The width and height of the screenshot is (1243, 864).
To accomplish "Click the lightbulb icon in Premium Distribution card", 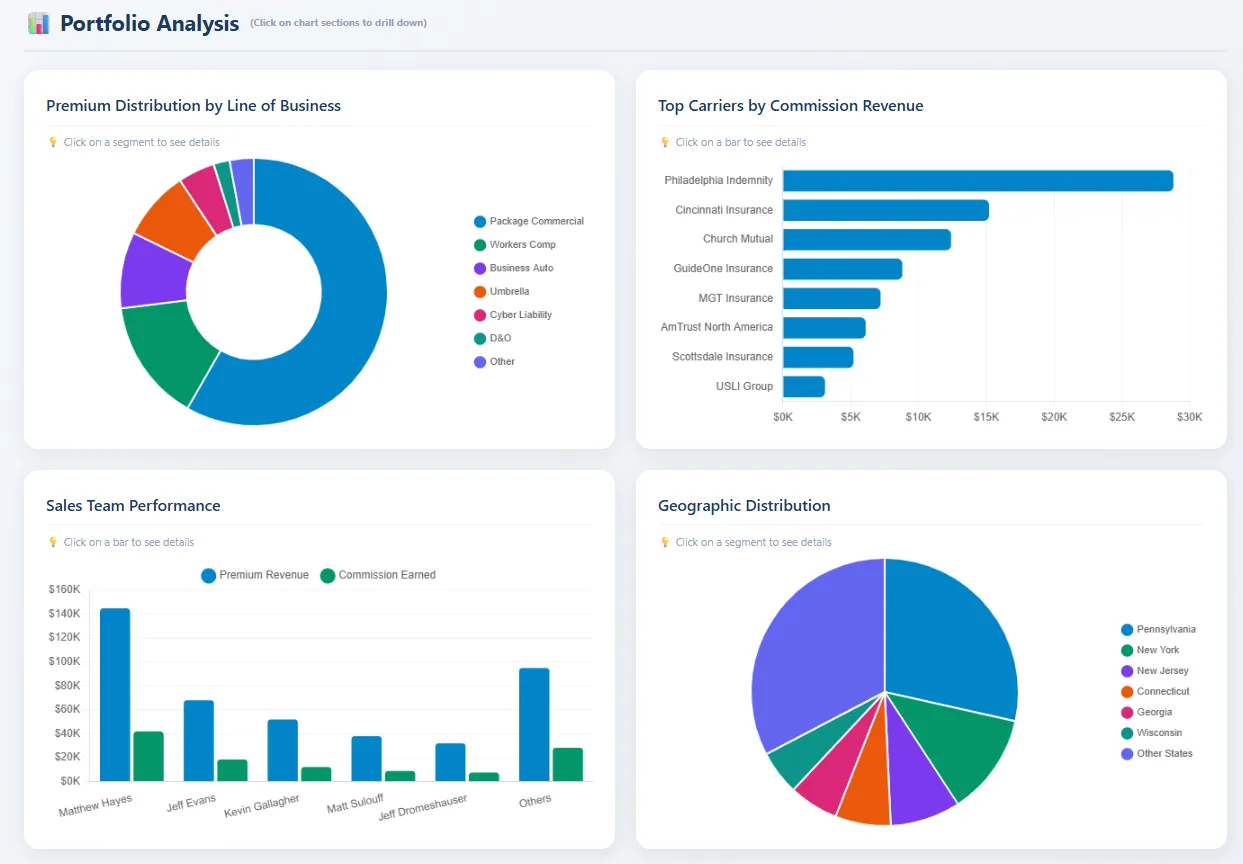I will click(53, 142).
